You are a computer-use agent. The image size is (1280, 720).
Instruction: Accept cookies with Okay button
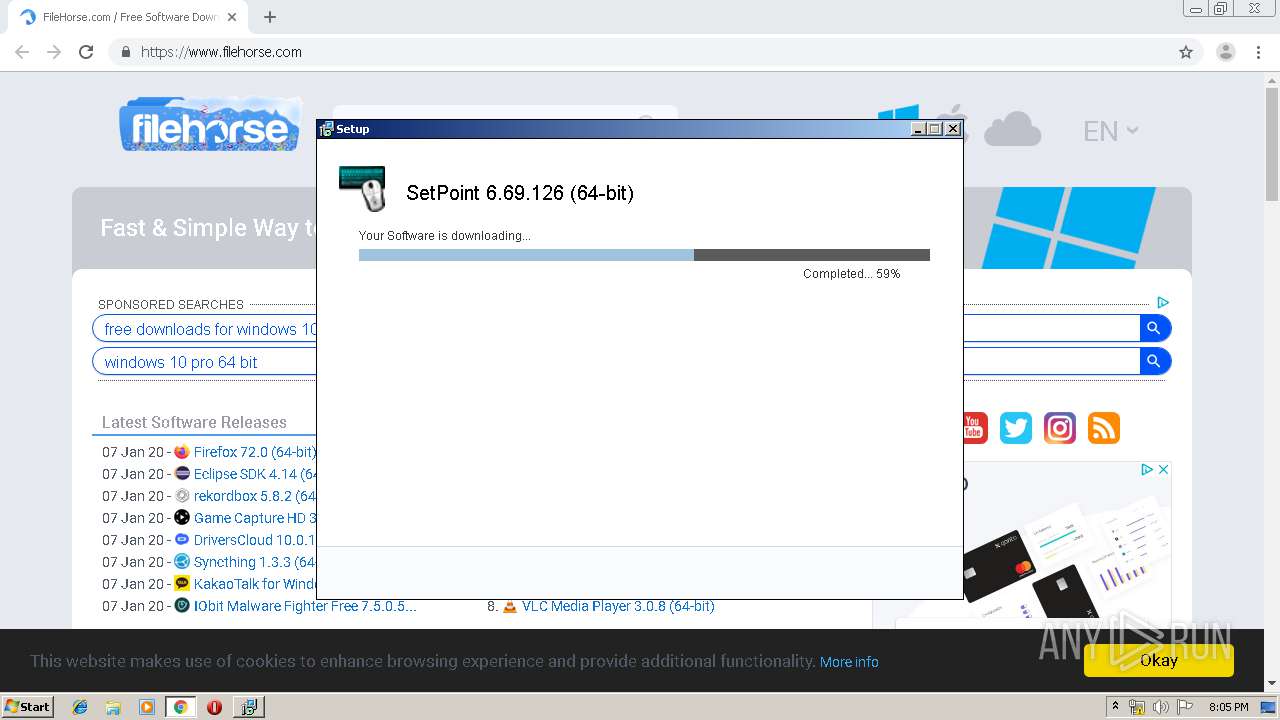pos(1159,660)
